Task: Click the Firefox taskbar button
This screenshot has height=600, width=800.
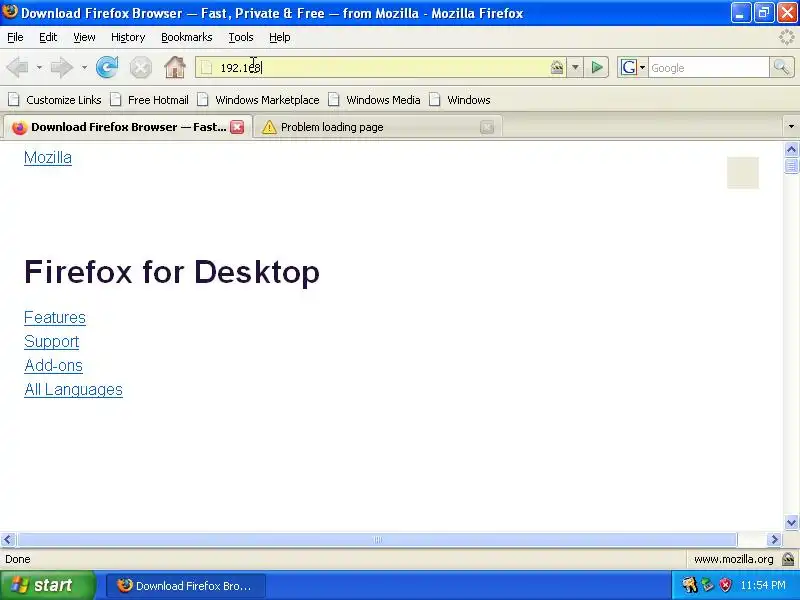Action: (x=186, y=585)
